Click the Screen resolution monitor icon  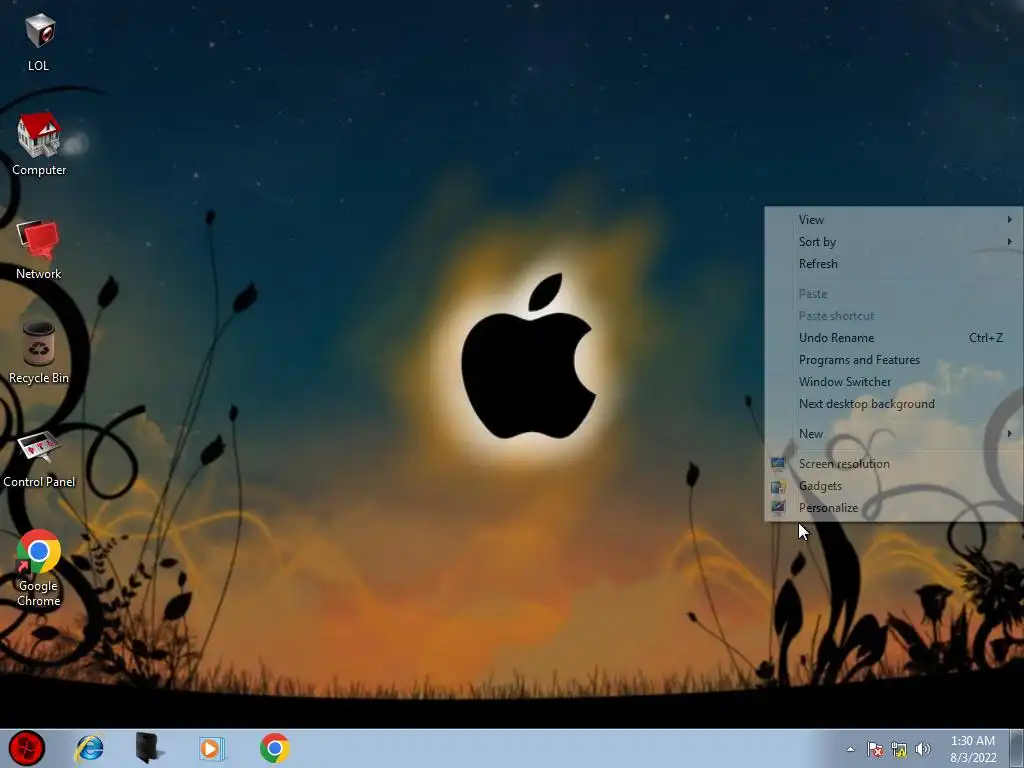click(778, 464)
